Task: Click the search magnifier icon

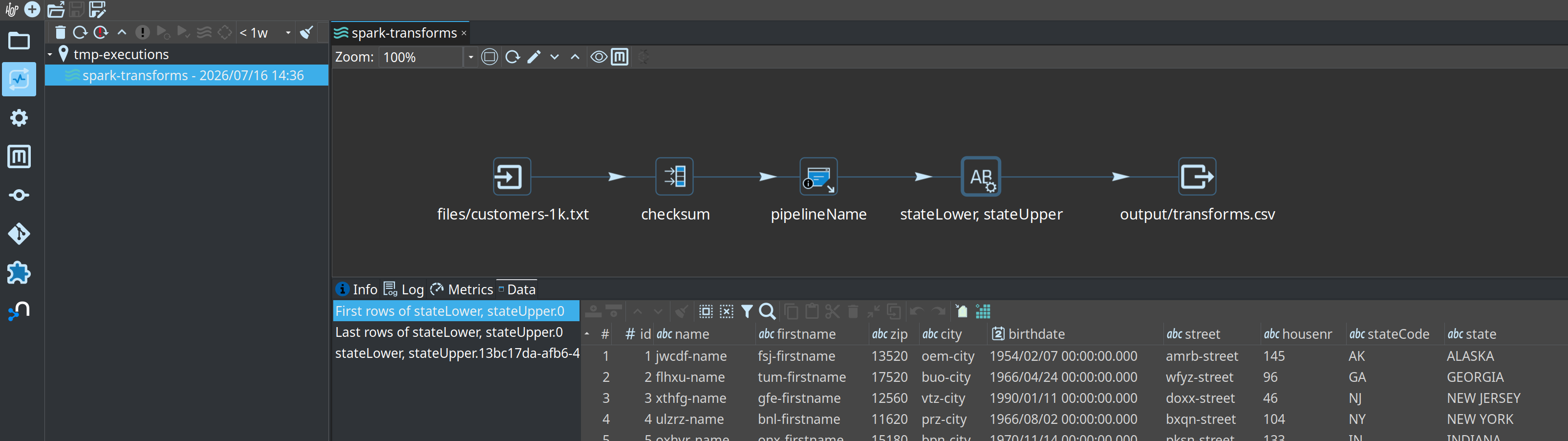Action: (768, 311)
